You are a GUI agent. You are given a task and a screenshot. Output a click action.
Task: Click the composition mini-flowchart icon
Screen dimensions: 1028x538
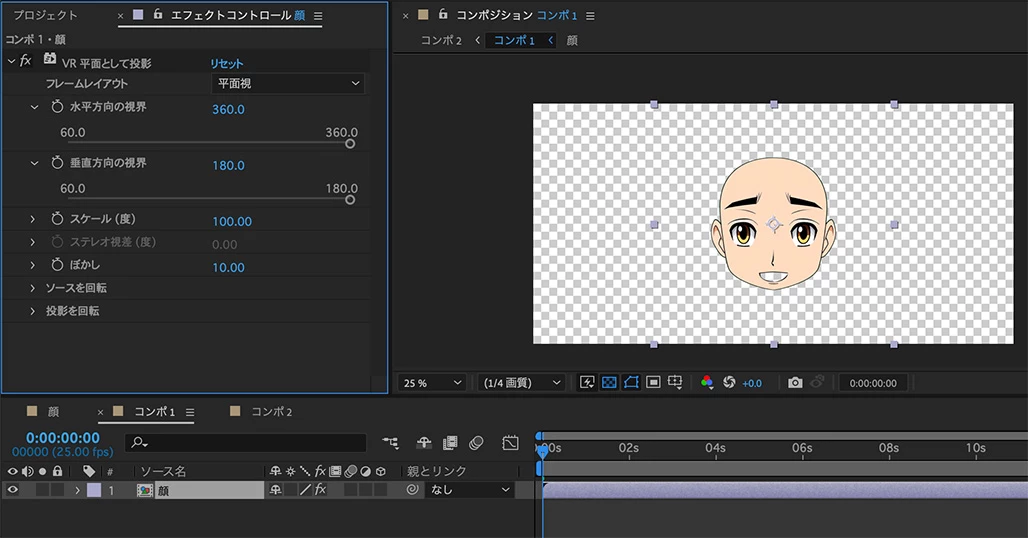(390, 443)
